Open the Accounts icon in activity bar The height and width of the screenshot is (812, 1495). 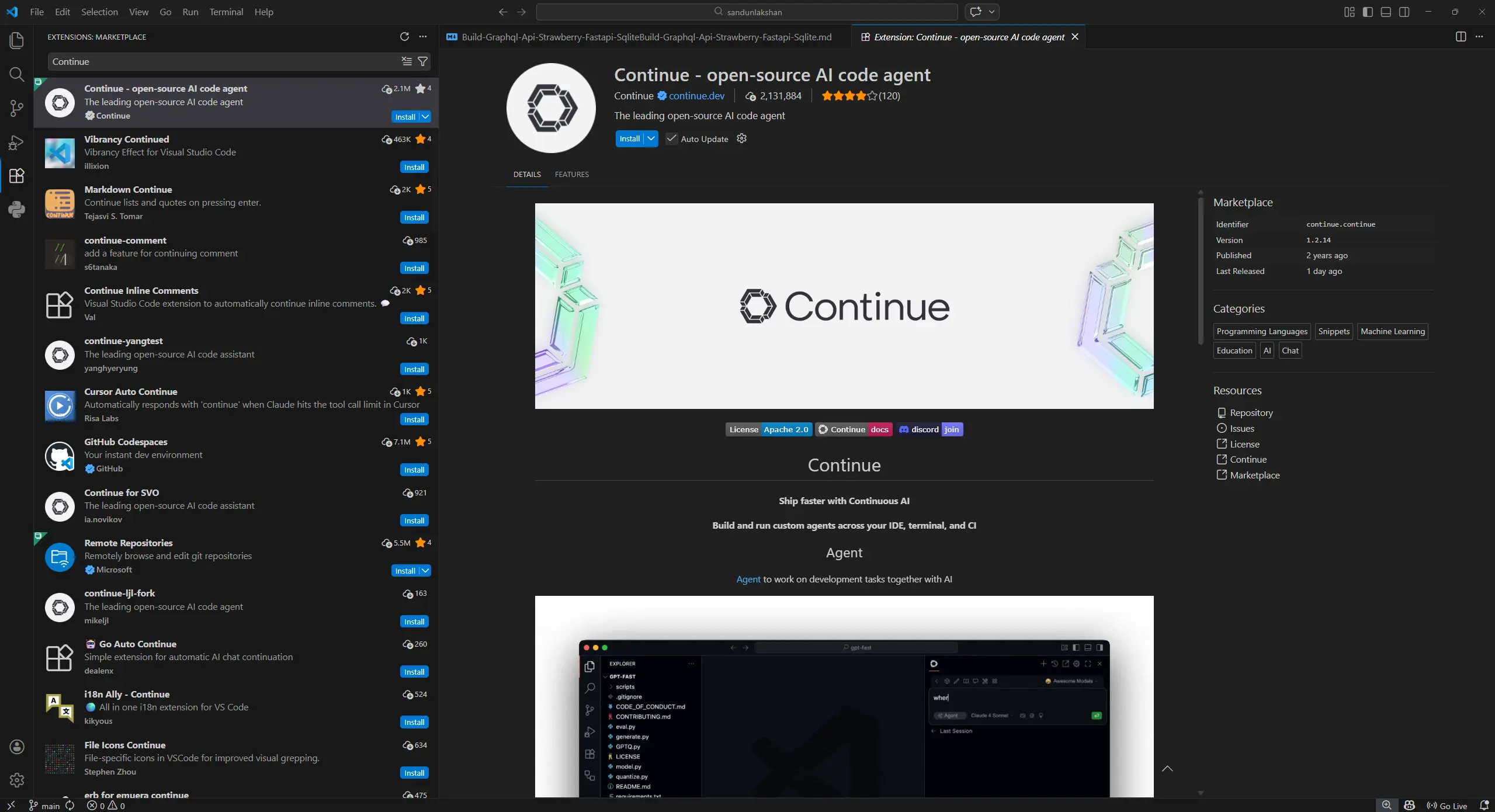(x=16, y=747)
